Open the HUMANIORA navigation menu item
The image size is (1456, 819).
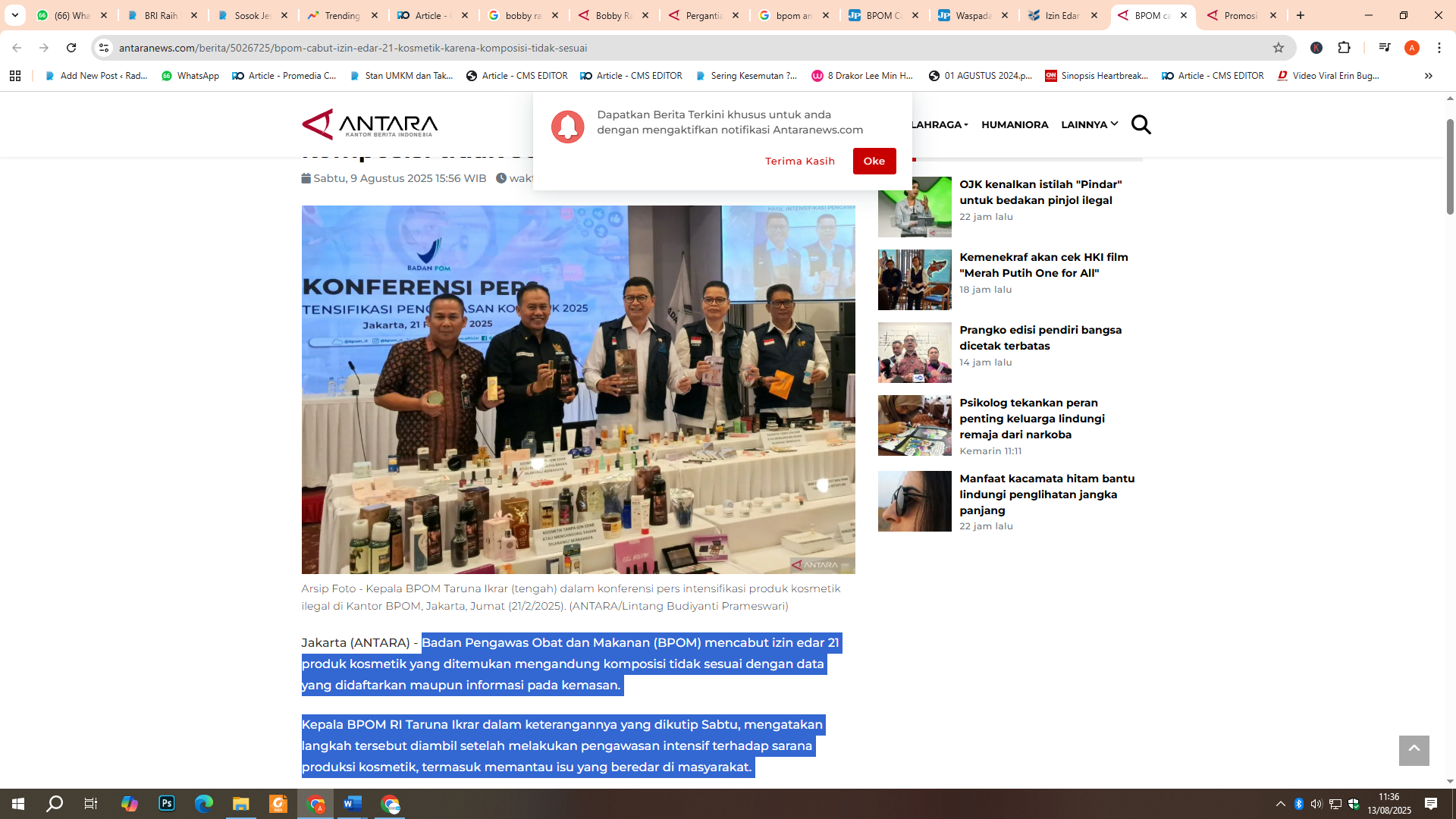1015,124
